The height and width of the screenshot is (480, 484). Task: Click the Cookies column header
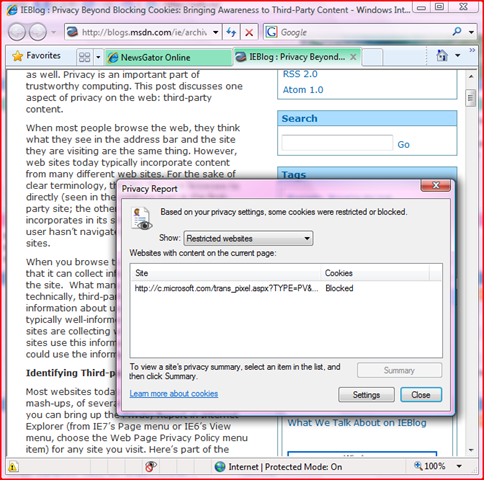coord(375,273)
